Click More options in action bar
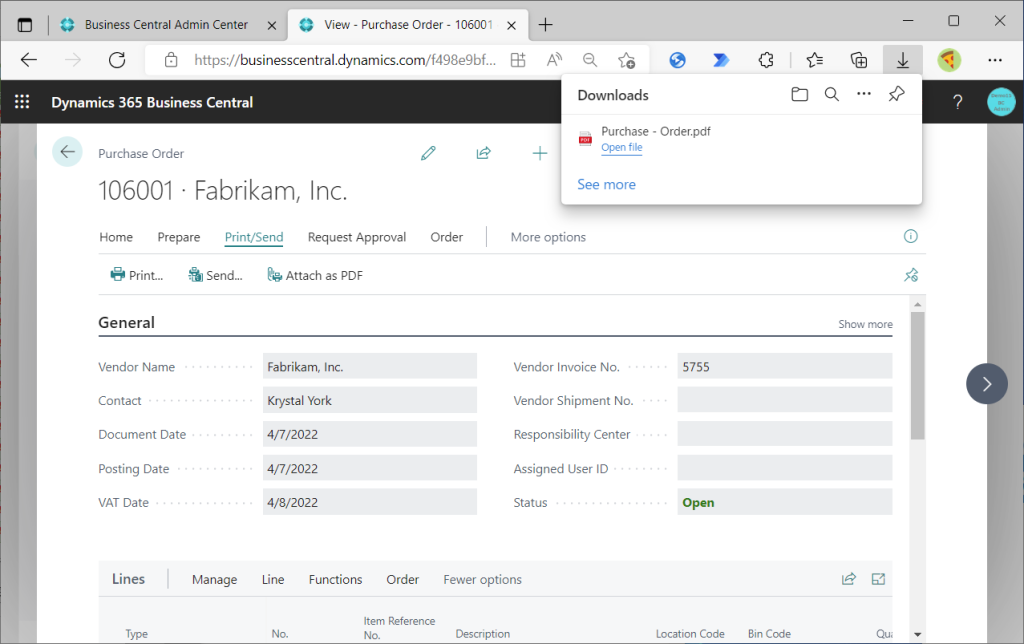This screenshot has width=1024, height=644. click(548, 237)
